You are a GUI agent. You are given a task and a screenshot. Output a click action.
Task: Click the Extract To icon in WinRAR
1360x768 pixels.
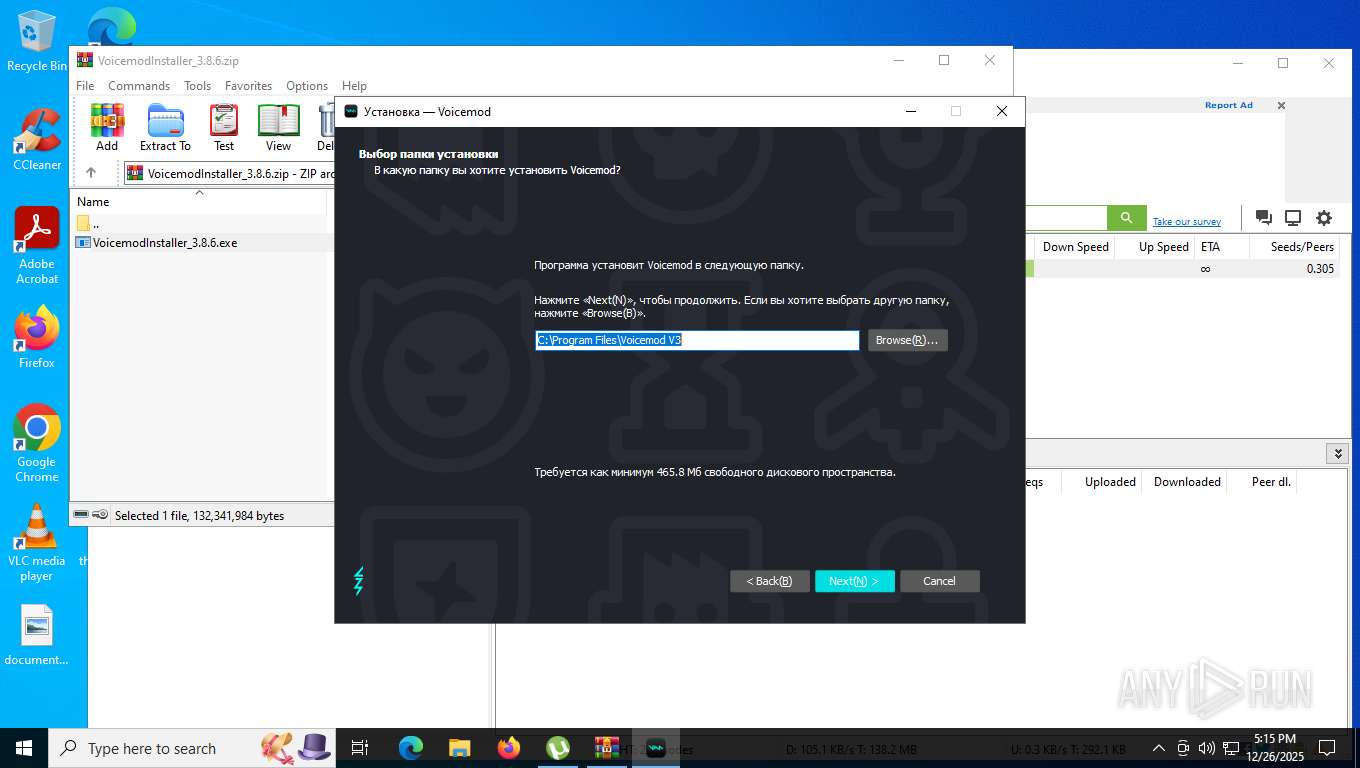pyautogui.click(x=165, y=128)
